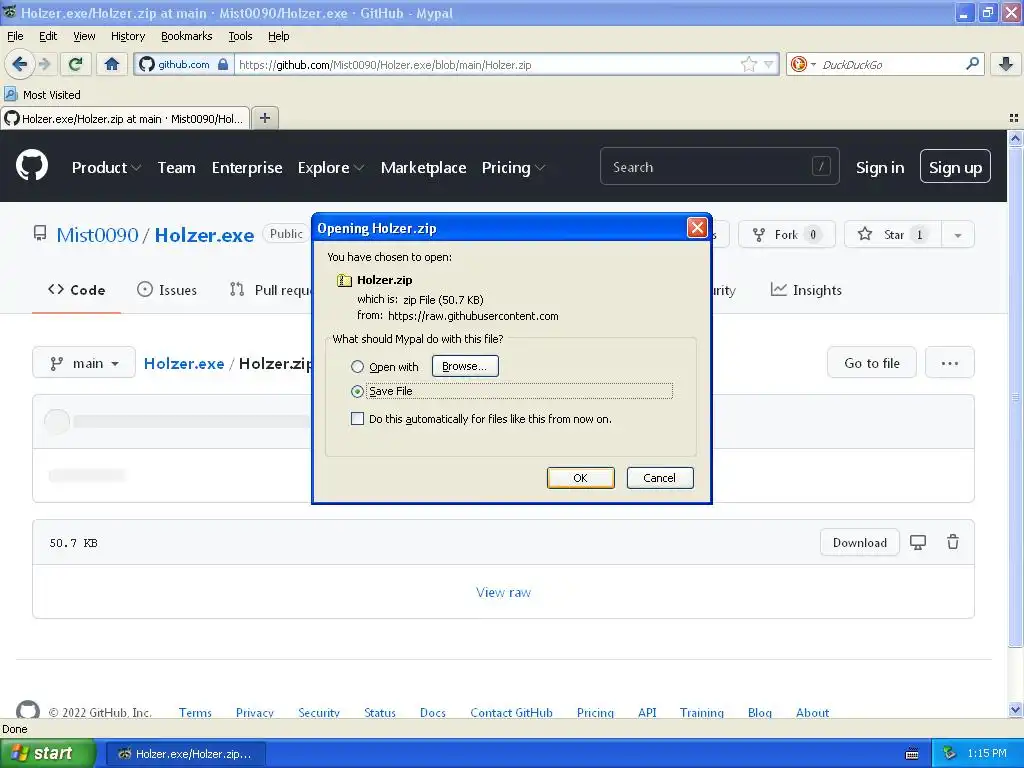Open the Windows start button
This screenshot has height=768, width=1024.
[48, 754]
